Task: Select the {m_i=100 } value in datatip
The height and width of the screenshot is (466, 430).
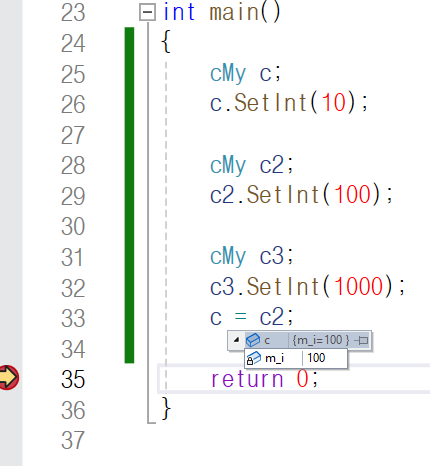Action: click(320, 340)
